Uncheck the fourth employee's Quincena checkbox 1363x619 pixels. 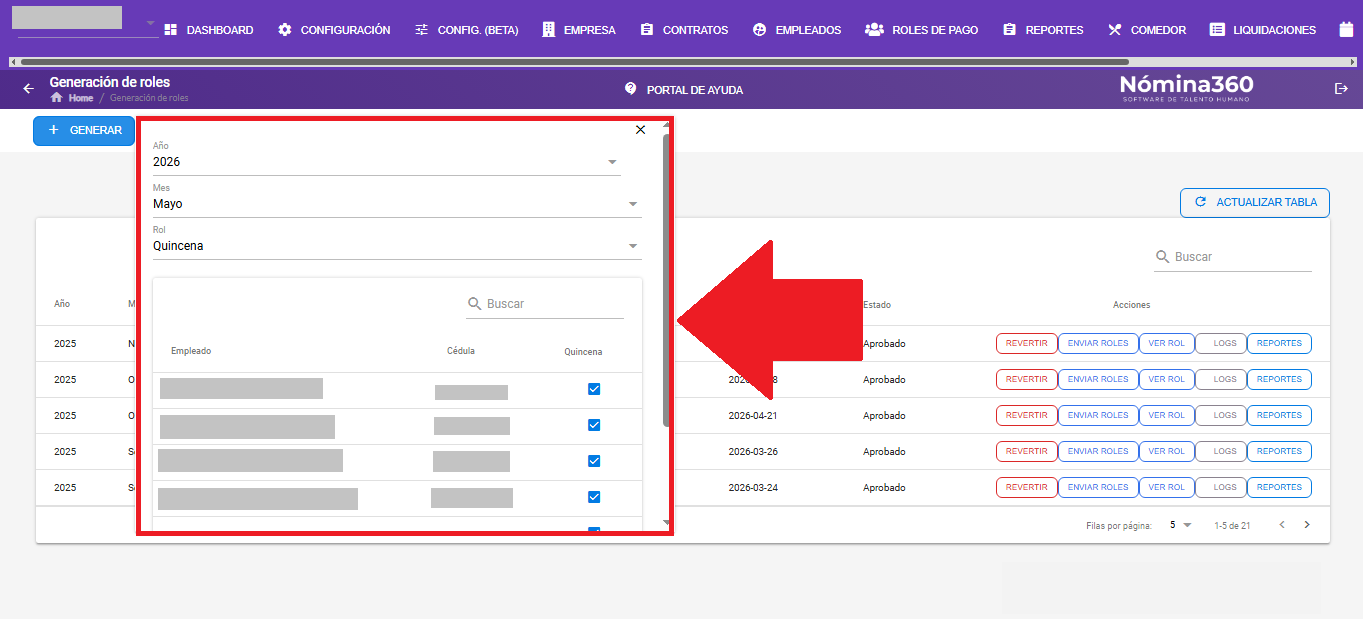[594, 497]
